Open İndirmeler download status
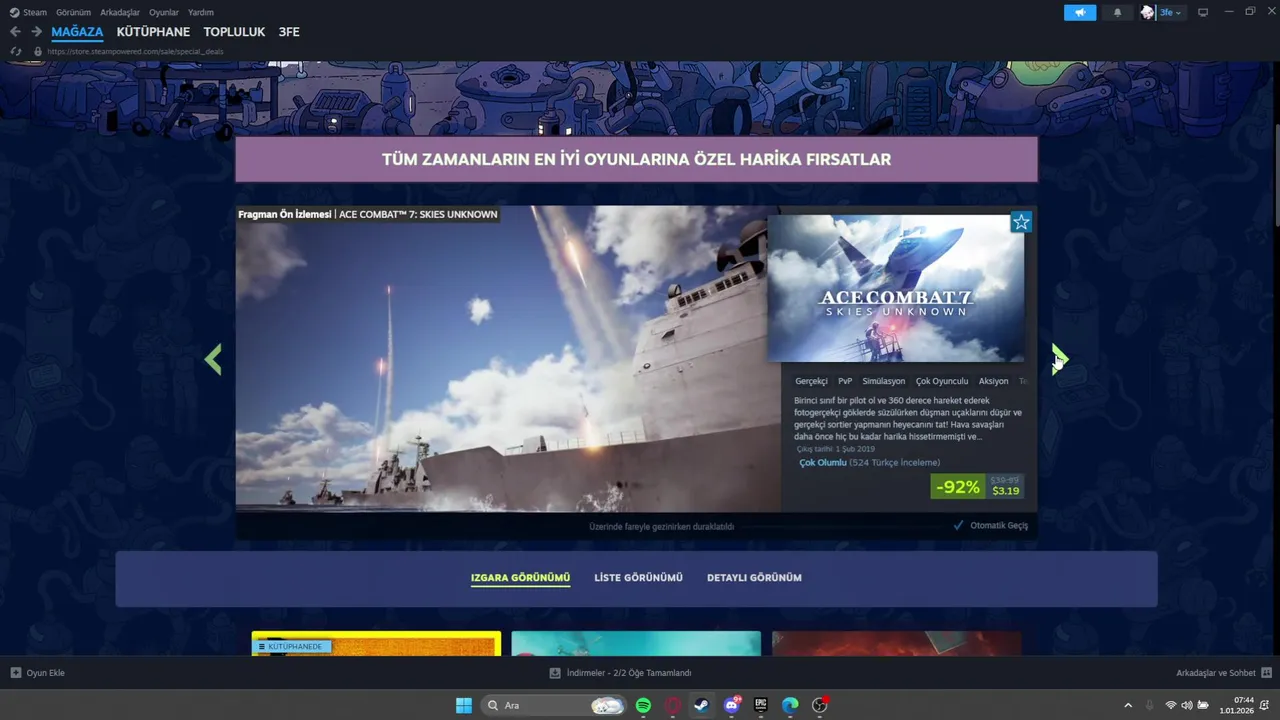This screenshot has width=1280, height=720. [629, 673]
